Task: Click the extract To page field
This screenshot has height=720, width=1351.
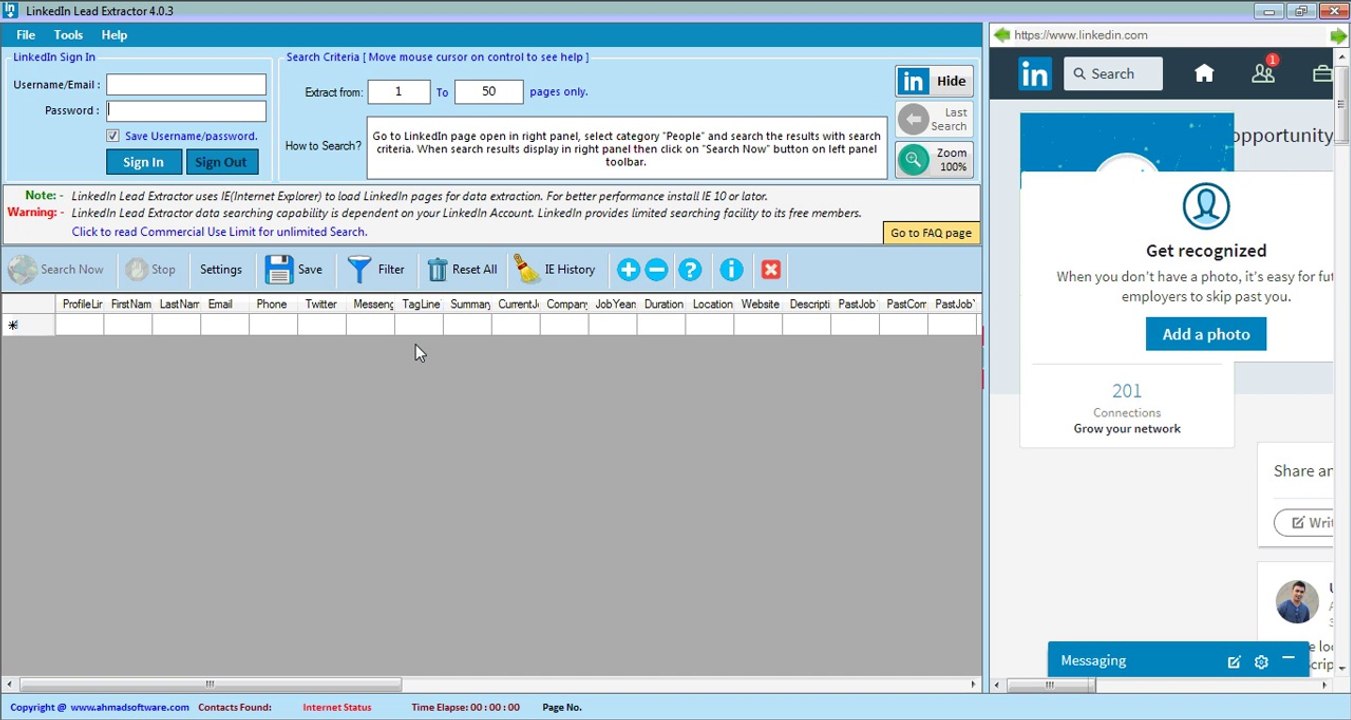Action: click(488, 92)
